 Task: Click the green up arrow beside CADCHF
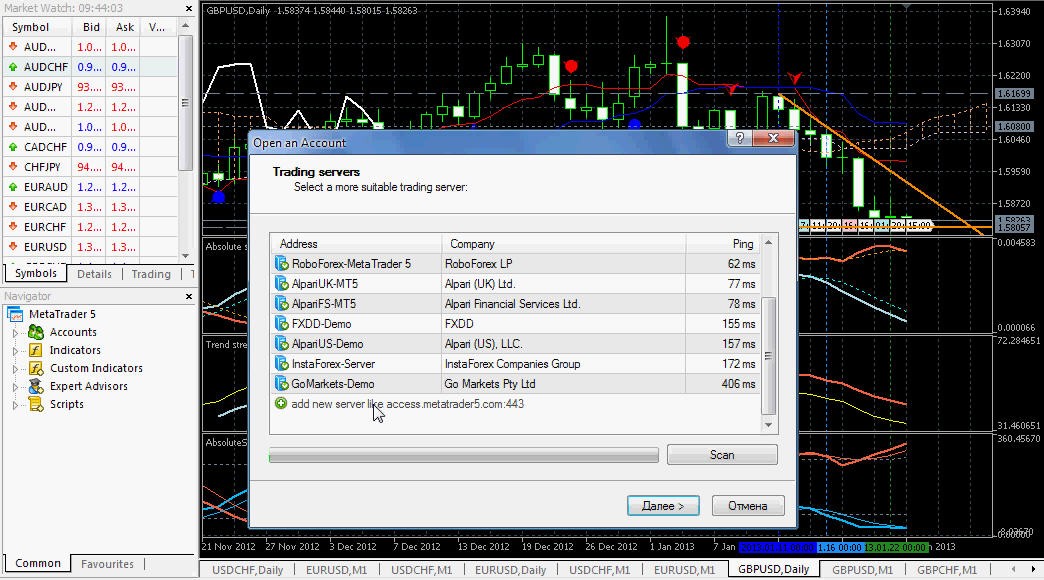[13, 146]
